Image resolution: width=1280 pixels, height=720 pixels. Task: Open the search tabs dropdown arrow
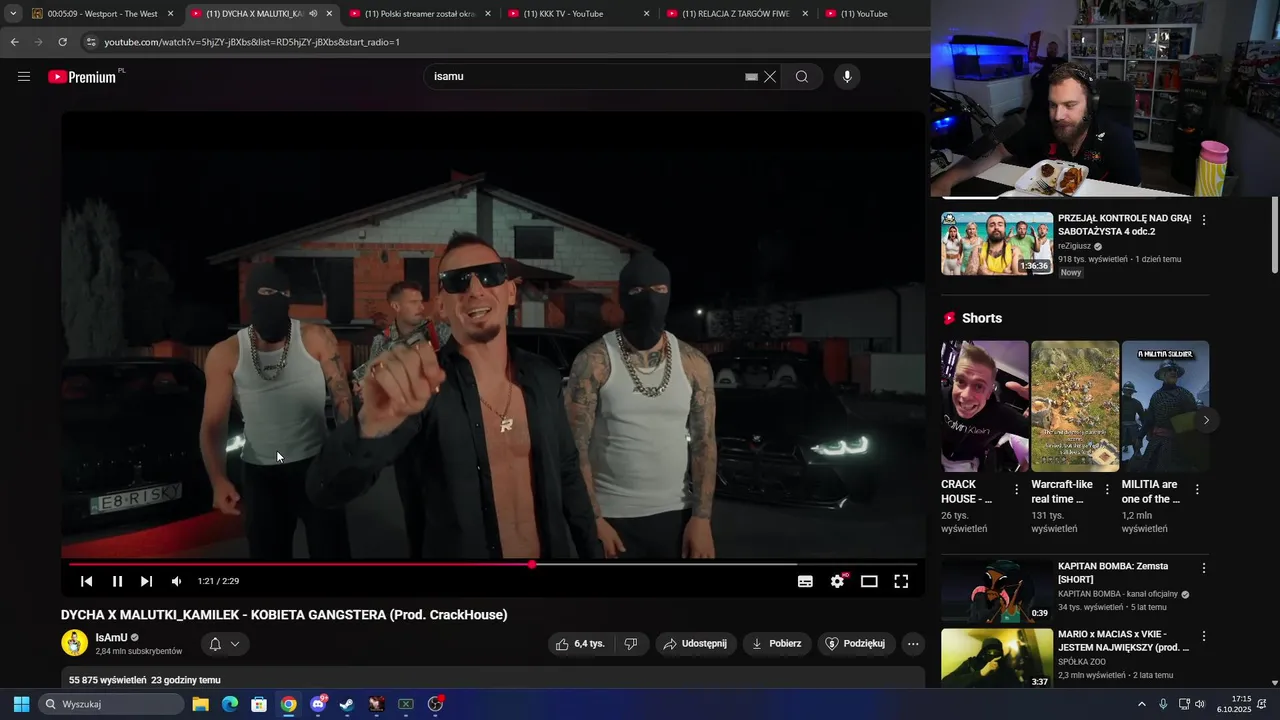pos(12,14)
